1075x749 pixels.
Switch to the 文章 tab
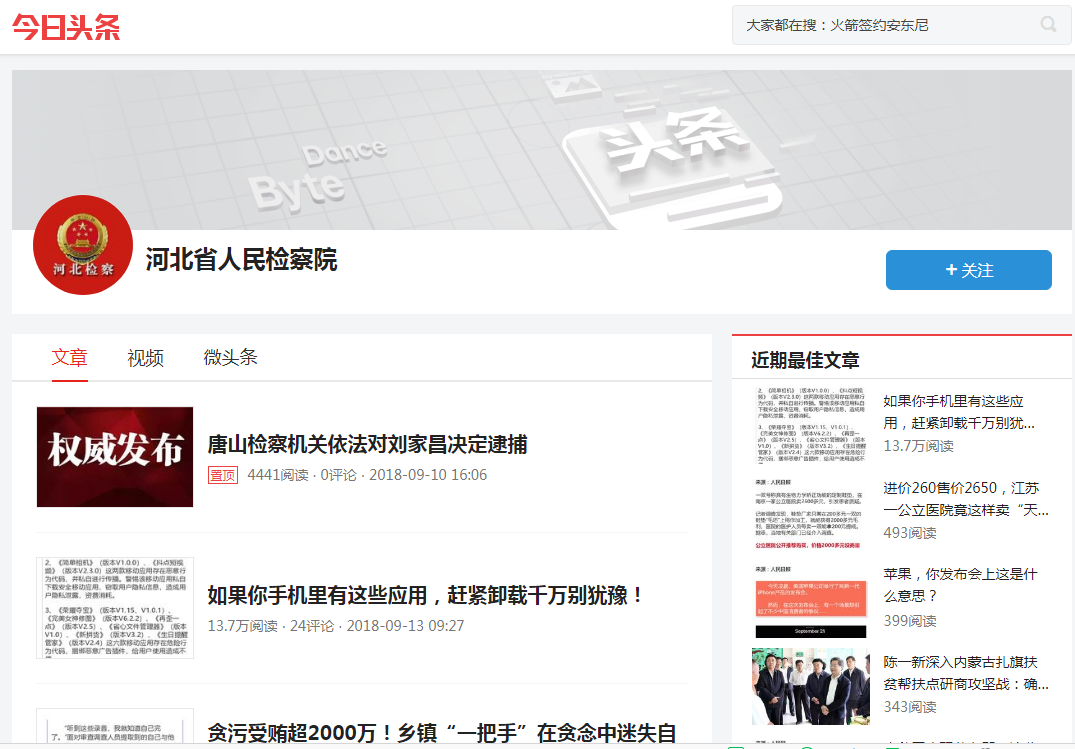click(70, 358)
